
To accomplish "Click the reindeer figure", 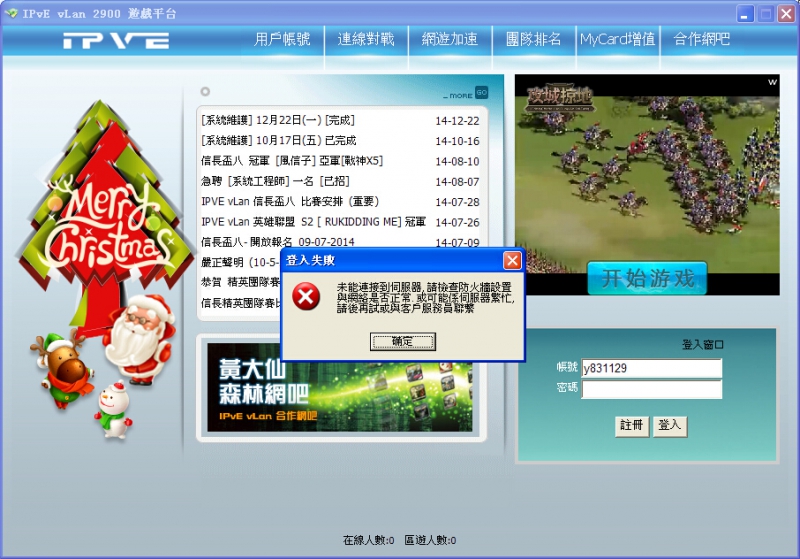I will [62, 368].
